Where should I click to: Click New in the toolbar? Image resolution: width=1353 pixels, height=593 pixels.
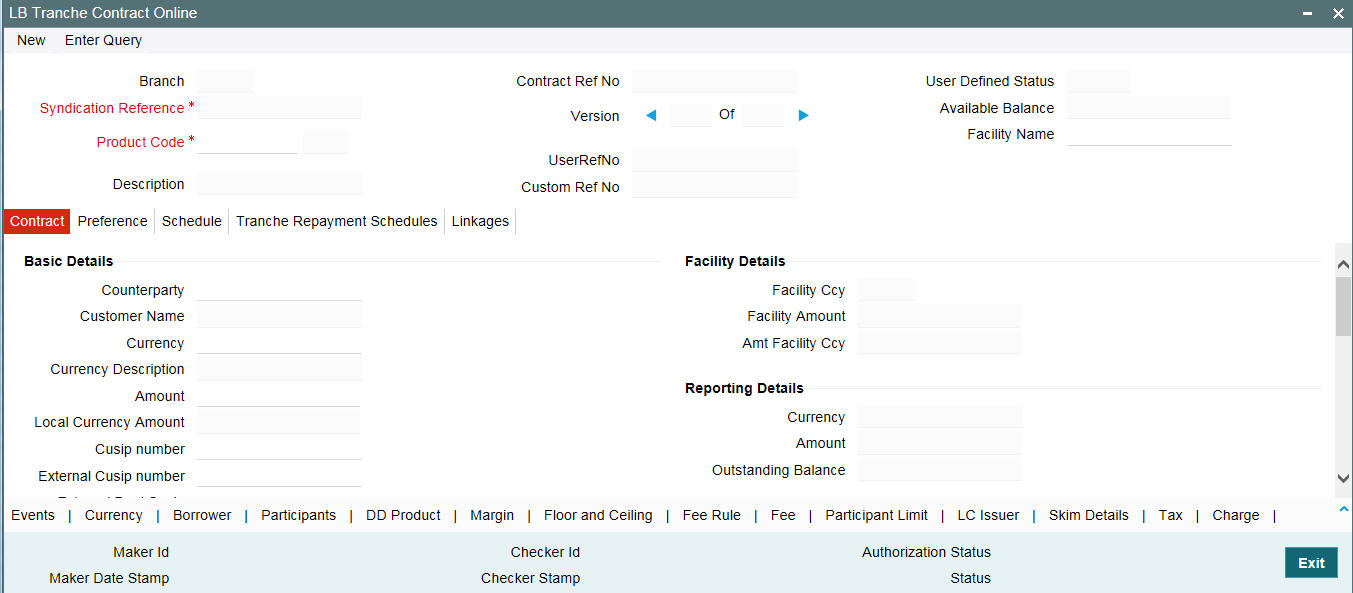[31, 40]
